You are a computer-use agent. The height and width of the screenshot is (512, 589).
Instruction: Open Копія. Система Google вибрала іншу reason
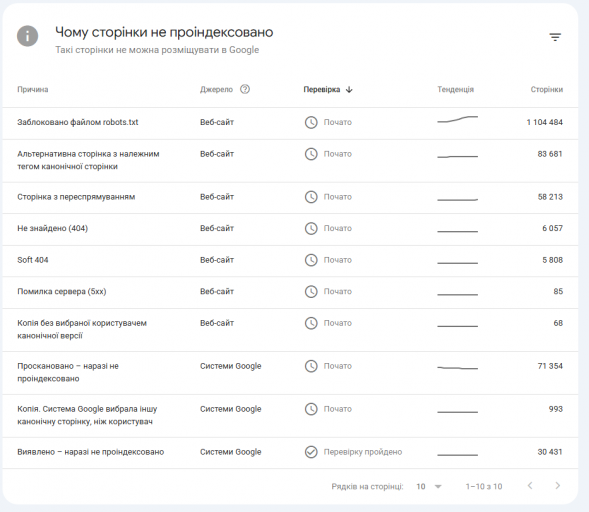[87, 415]
